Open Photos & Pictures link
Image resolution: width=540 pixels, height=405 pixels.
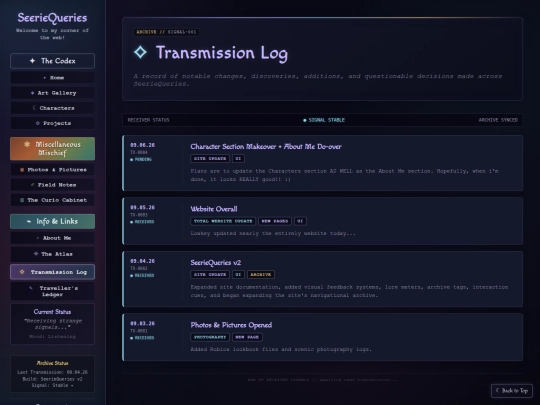tap(52, 170)
